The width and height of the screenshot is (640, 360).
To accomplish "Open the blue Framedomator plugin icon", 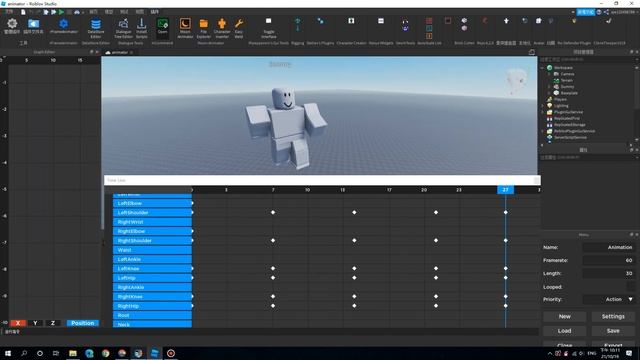I will tap(63, 25).
